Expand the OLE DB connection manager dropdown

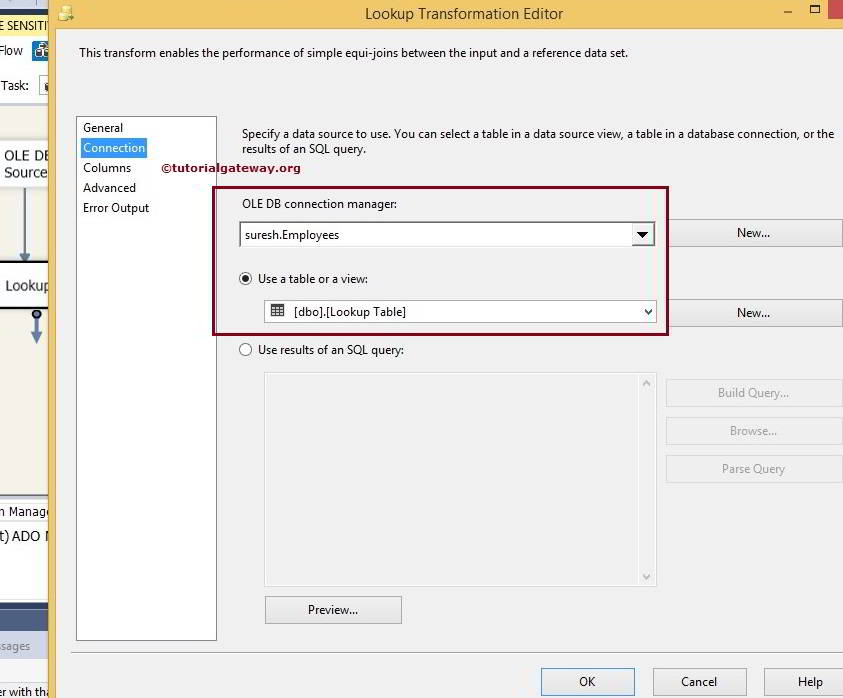pos(643,234)
